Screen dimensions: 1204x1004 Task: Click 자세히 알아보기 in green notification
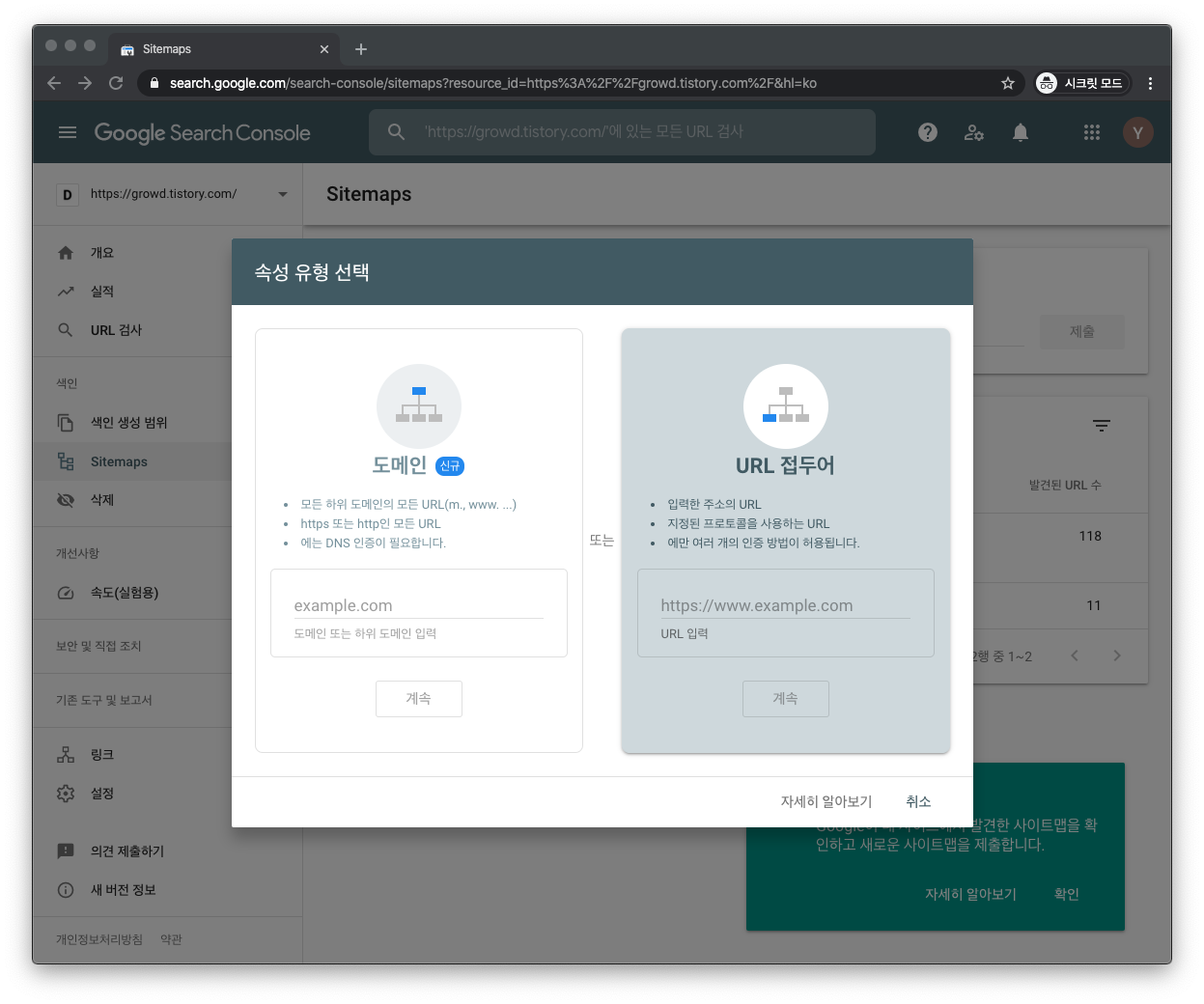[x=970, y=895]
